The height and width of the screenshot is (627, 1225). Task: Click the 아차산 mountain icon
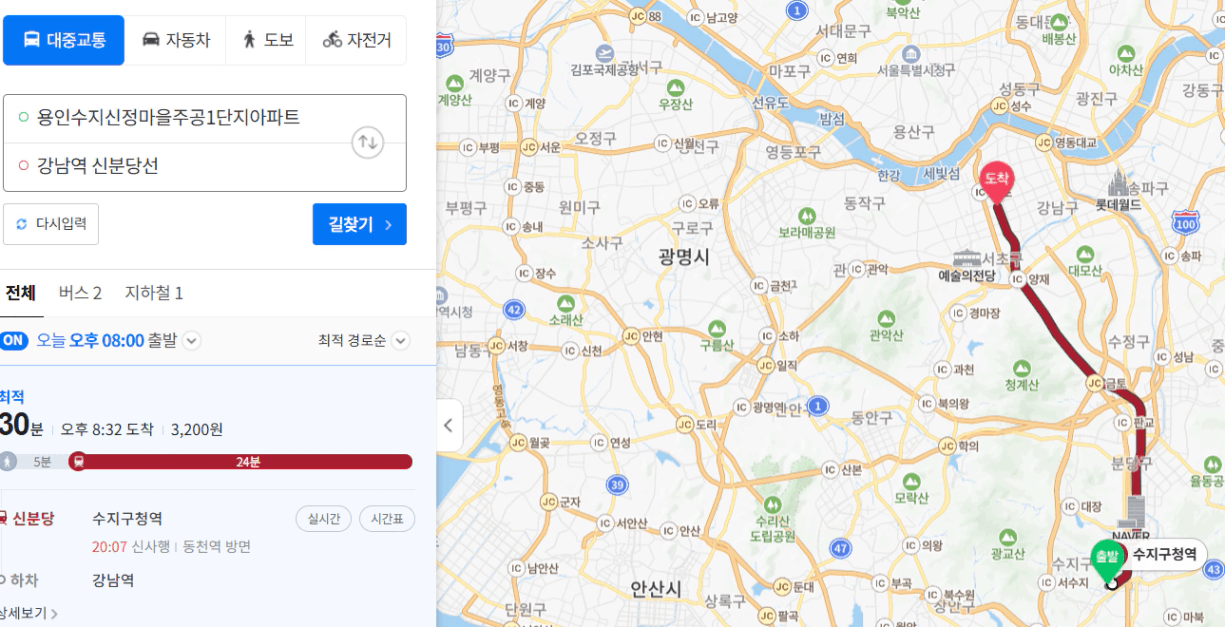pos(1125,53)
